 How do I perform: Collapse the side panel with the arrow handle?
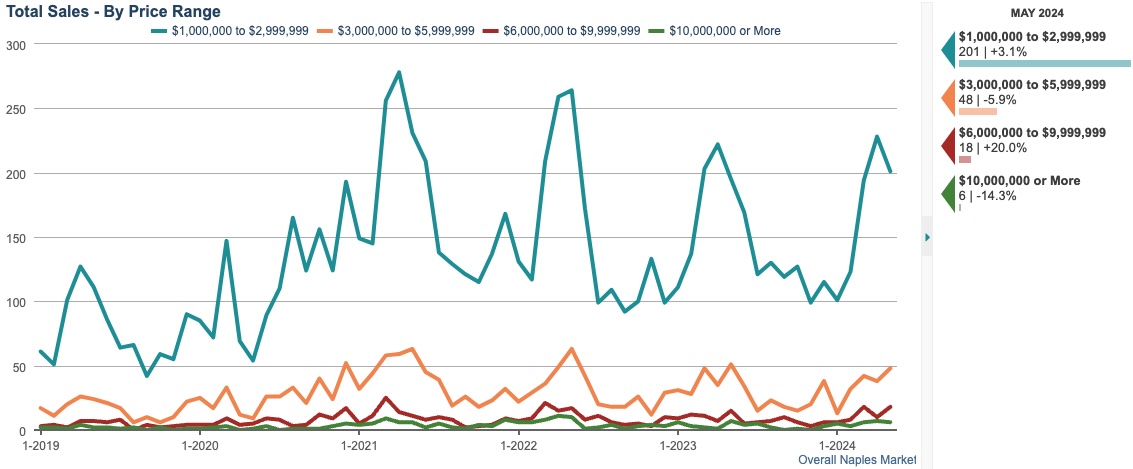[x=927, y=236]
